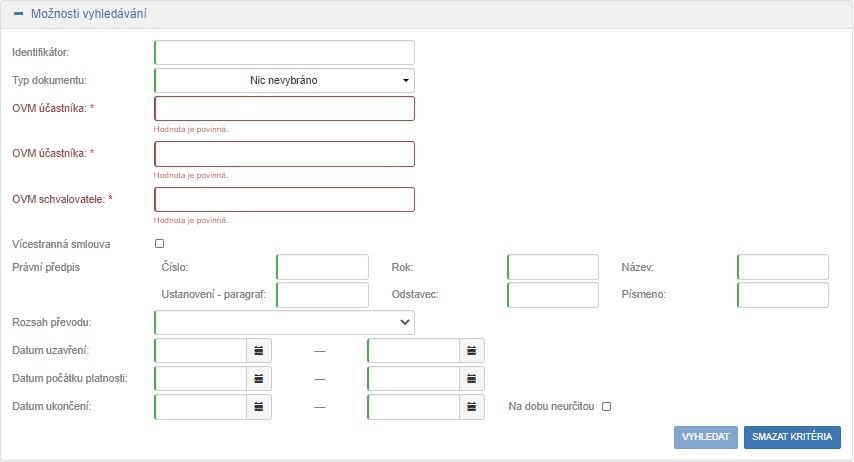The height and width of the screenshot is (462, 854).
Task: Click into the OVM schvalovatele field
Action: coord(284,199)
